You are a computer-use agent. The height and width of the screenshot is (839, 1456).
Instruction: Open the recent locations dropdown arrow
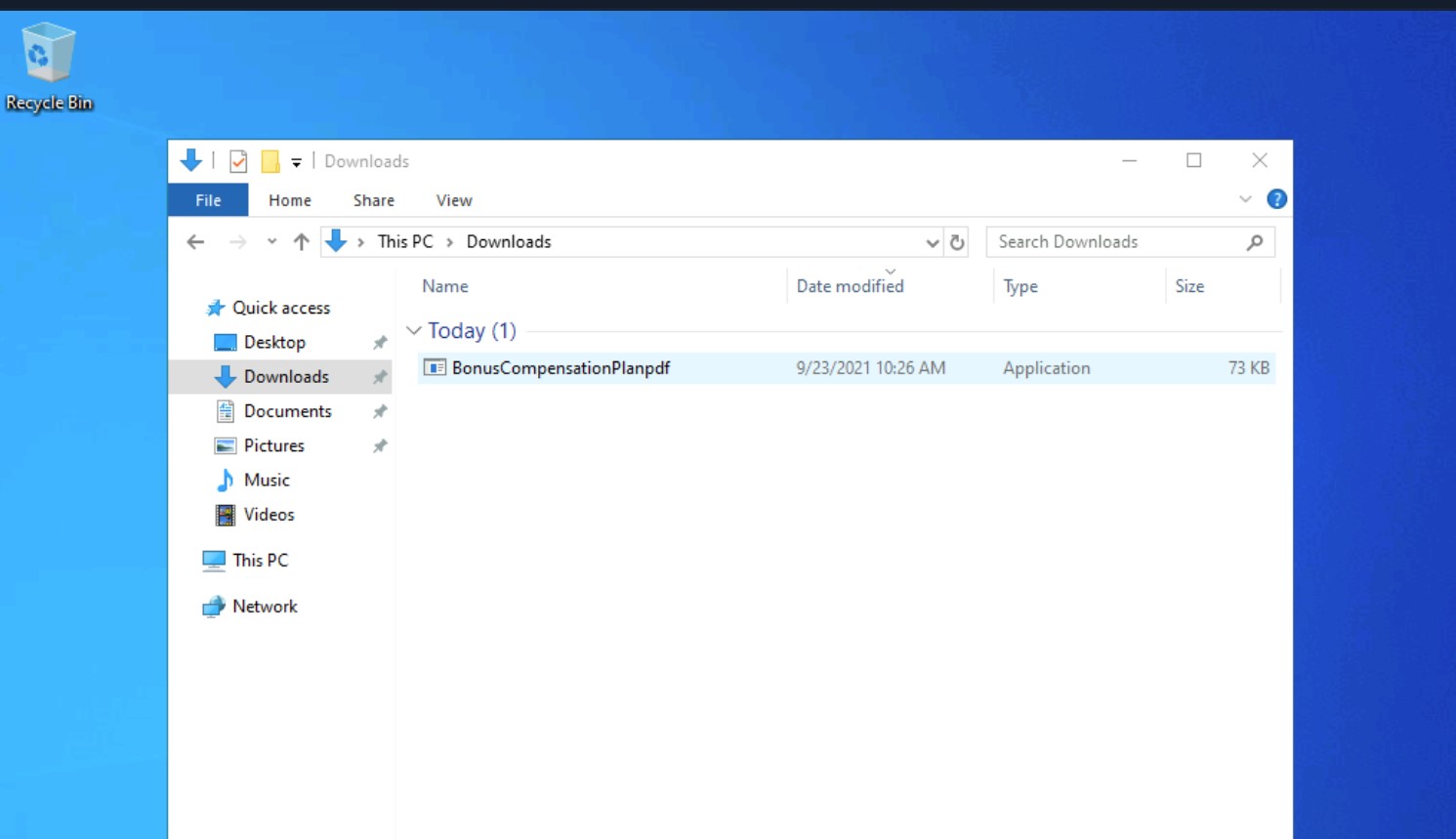[271, 242]
